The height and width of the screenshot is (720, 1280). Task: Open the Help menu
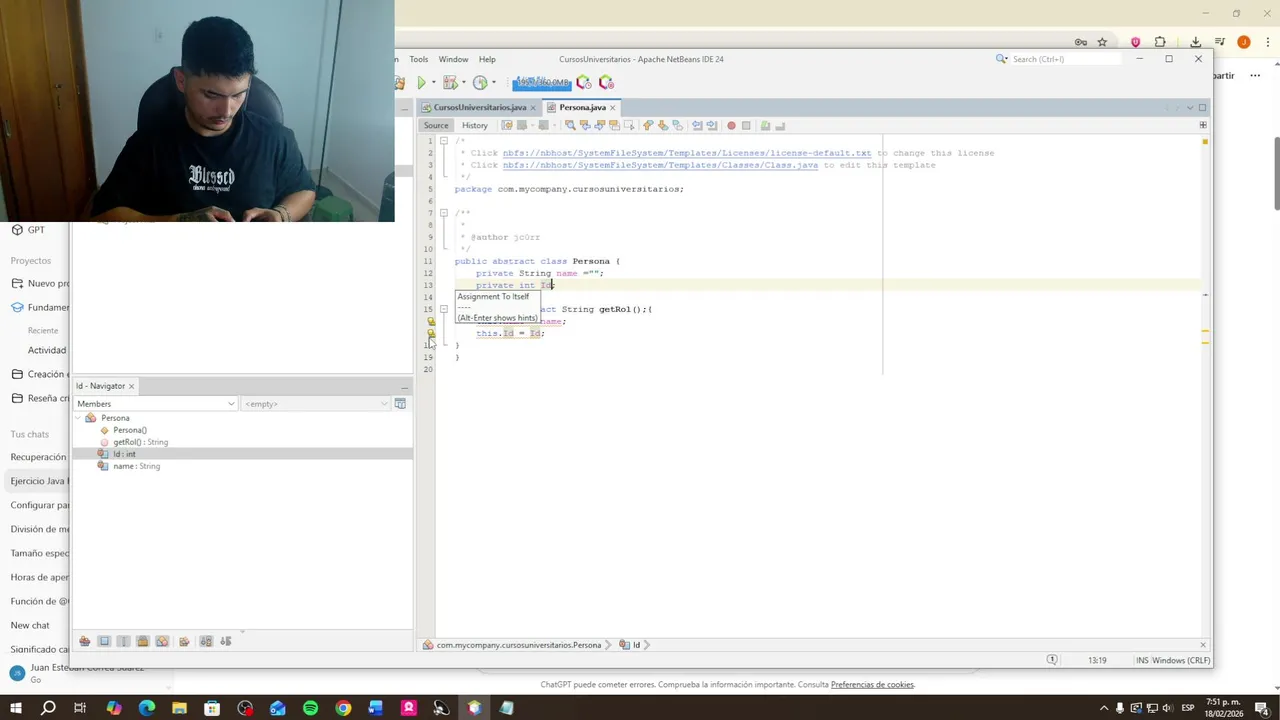click(487, 59)
